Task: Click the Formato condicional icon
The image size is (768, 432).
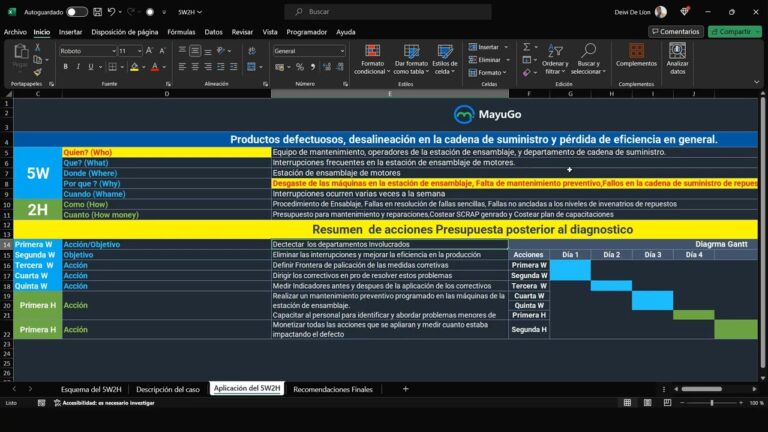Action: point(371,50)
